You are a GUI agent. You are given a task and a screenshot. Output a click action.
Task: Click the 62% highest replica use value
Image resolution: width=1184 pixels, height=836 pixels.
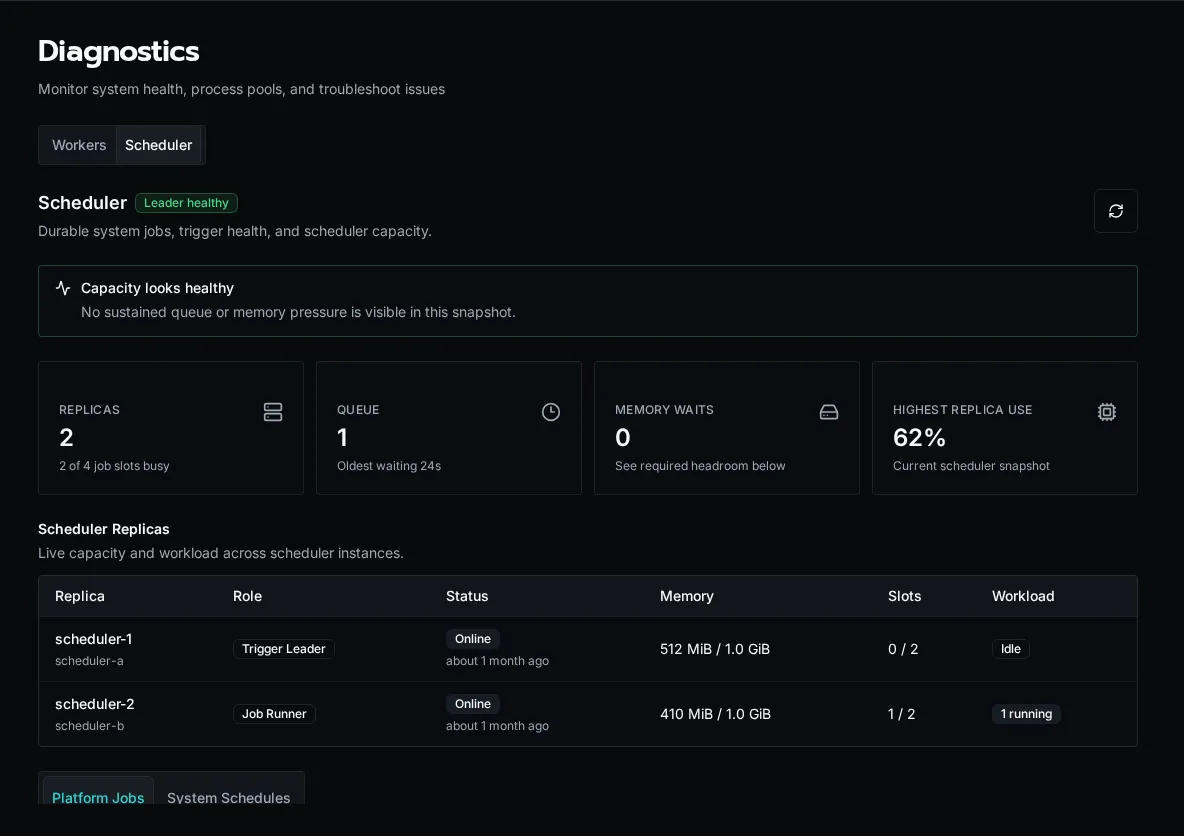(919, 437)
